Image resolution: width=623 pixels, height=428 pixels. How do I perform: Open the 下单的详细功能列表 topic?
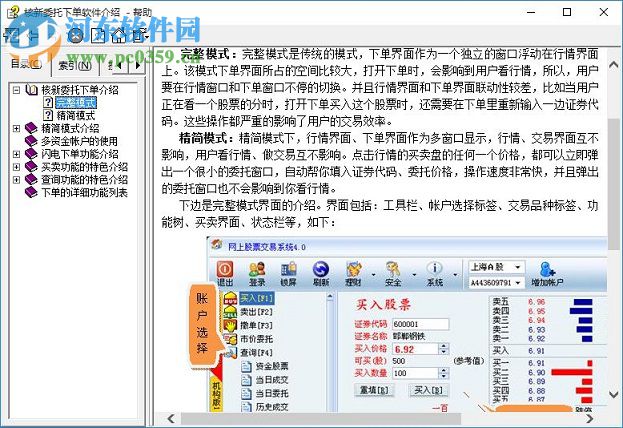coord(85,193)
